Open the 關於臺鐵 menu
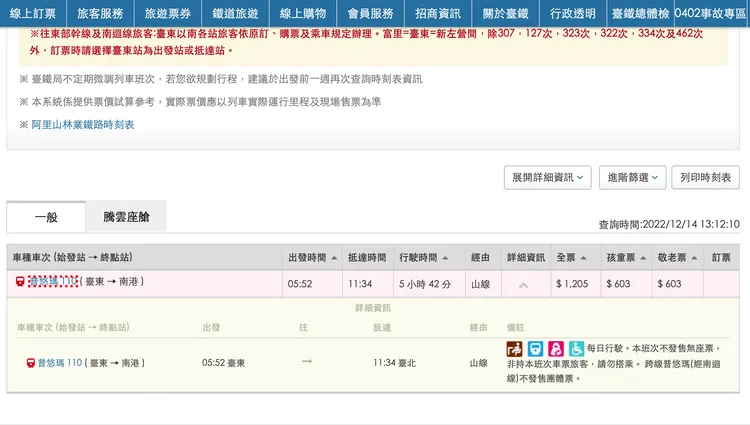 click(505, 13)
